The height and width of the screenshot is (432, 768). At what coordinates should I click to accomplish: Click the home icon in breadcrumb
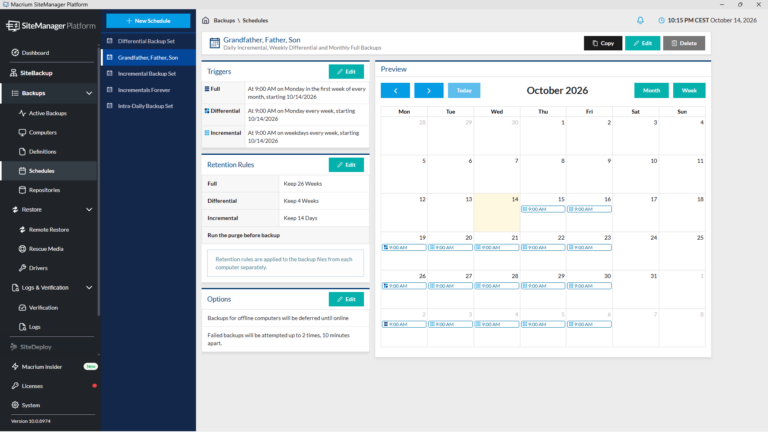[x=206, y=21]
